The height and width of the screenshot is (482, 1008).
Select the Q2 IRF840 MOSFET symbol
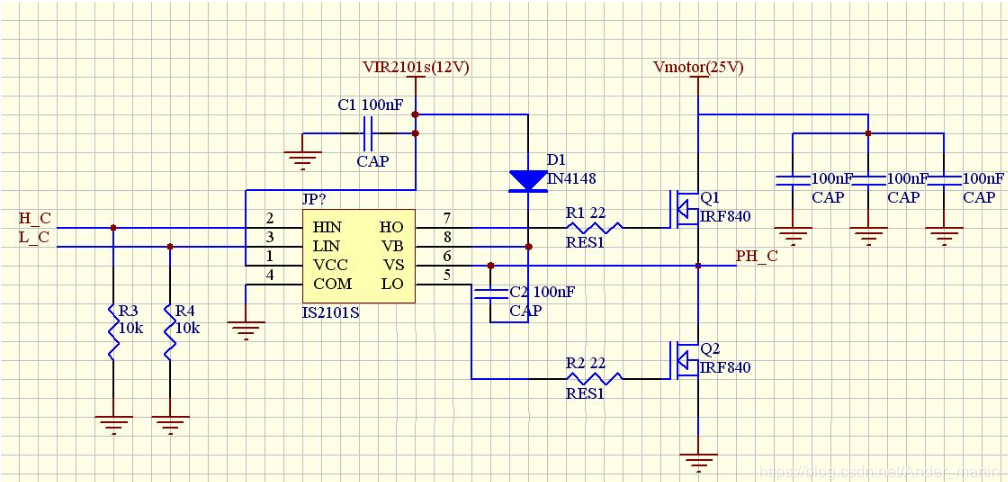pyautogui.click(x=684, y=359)
